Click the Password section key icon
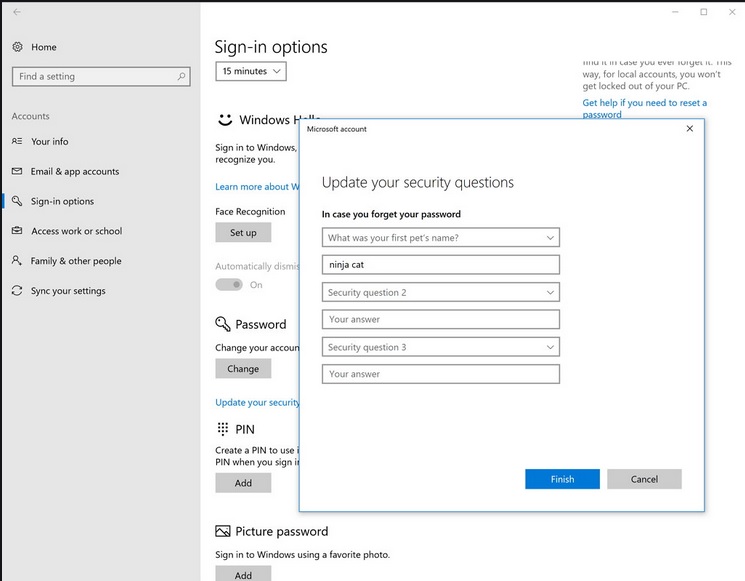 click(222, 324)
